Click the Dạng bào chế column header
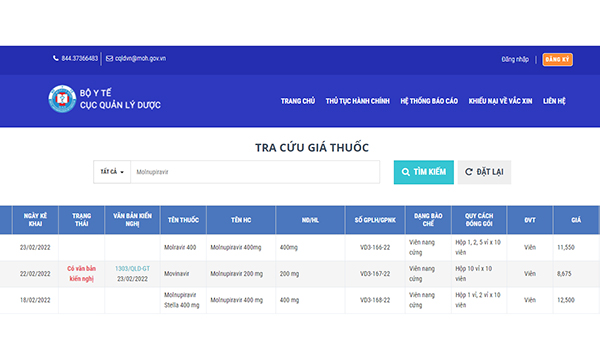The image size is (600, 360). [x=428, y=220]
